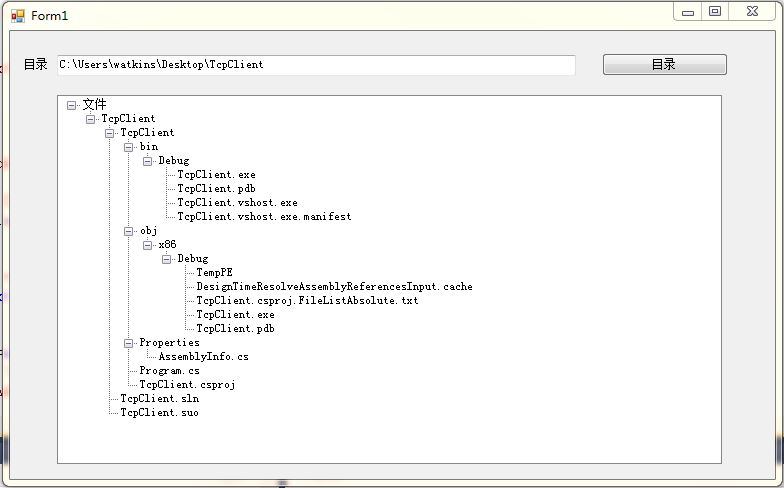Collapse the Debug node under x86
The height and width of the screenshot is (488, 784).
(x=166, y=259)
